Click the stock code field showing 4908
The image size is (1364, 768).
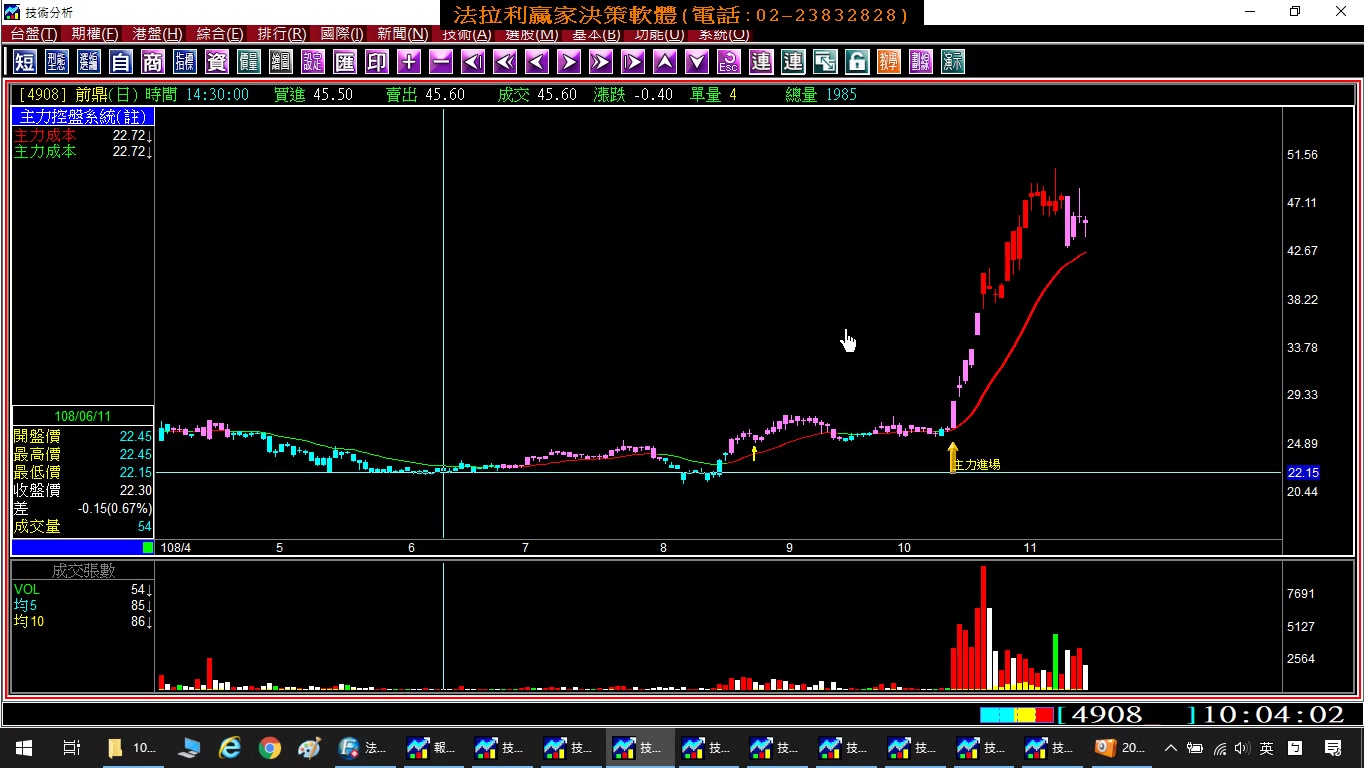pyautogui.click(x=1126, y=715)
